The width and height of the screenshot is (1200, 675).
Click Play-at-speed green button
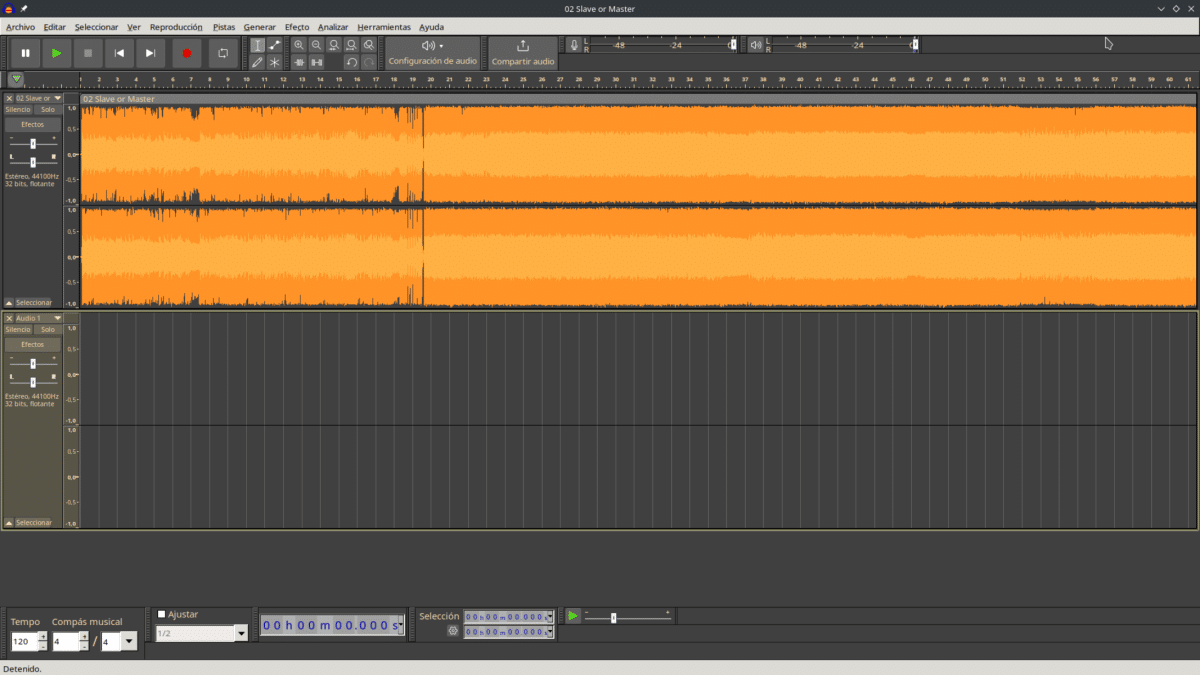(573, 616)
